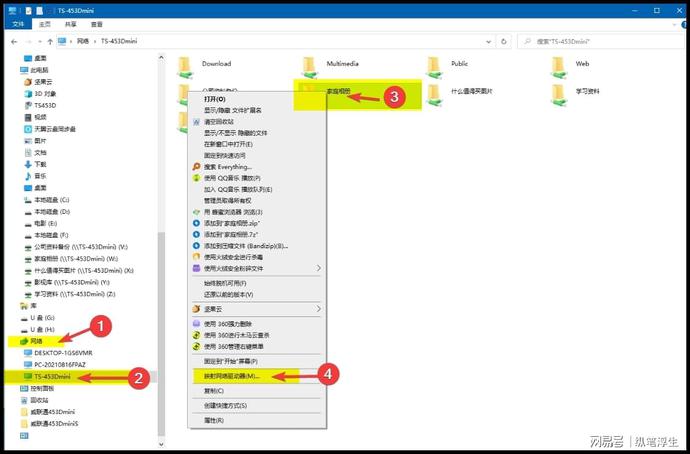Select 本地磁盘 (D:) drive
The height and width of the screenshot is (454, 690).
click(47, 212)
